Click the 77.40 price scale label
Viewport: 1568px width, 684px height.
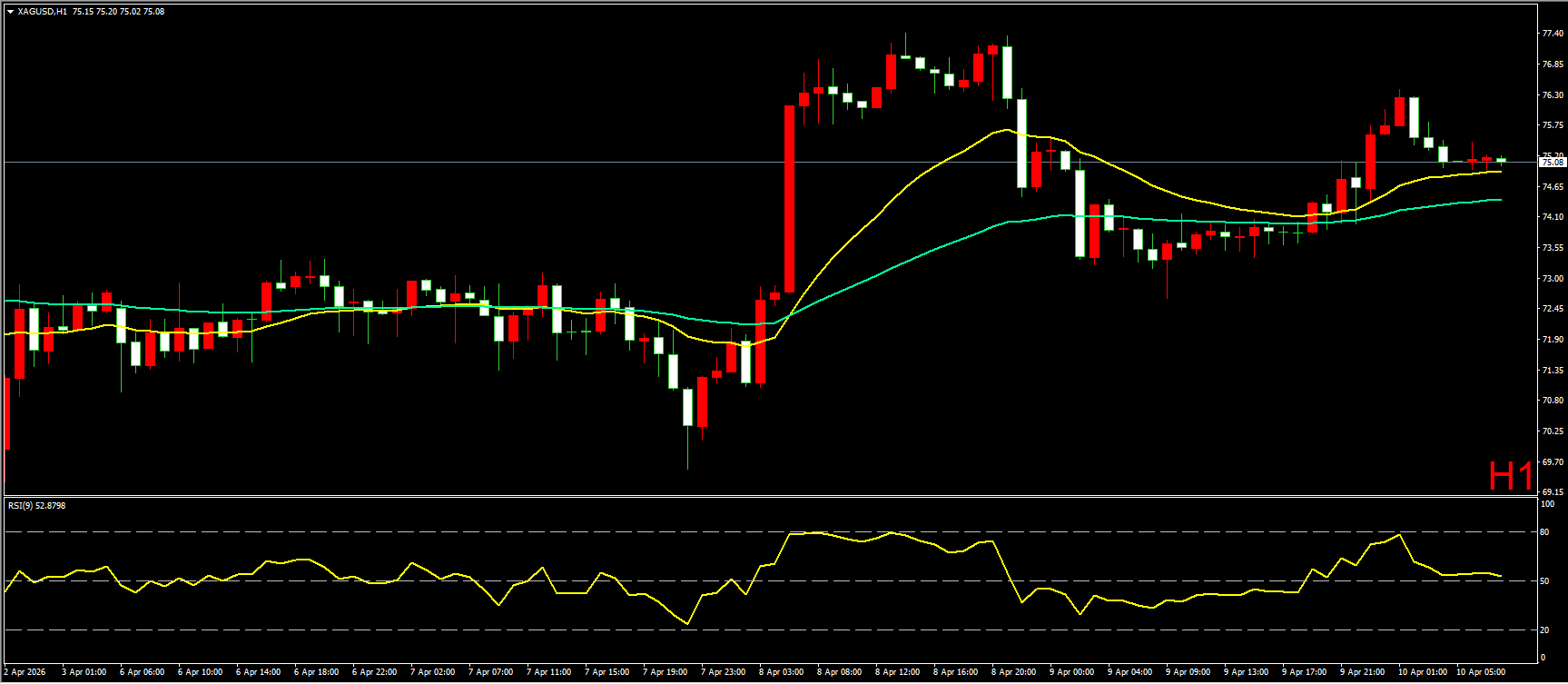1552,34
